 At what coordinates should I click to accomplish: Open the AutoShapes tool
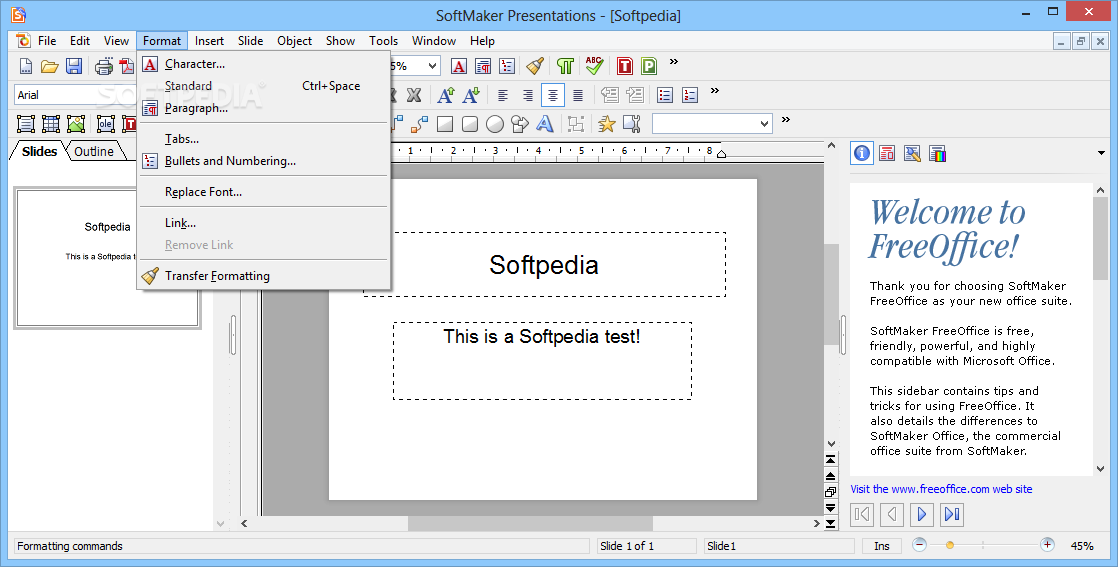click(520, 124)
